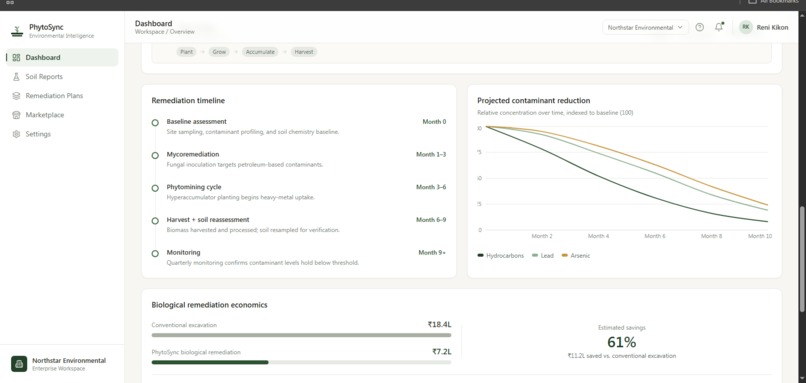Open help via the question mark icon
The image size is (806, 383).
(699, 27)
